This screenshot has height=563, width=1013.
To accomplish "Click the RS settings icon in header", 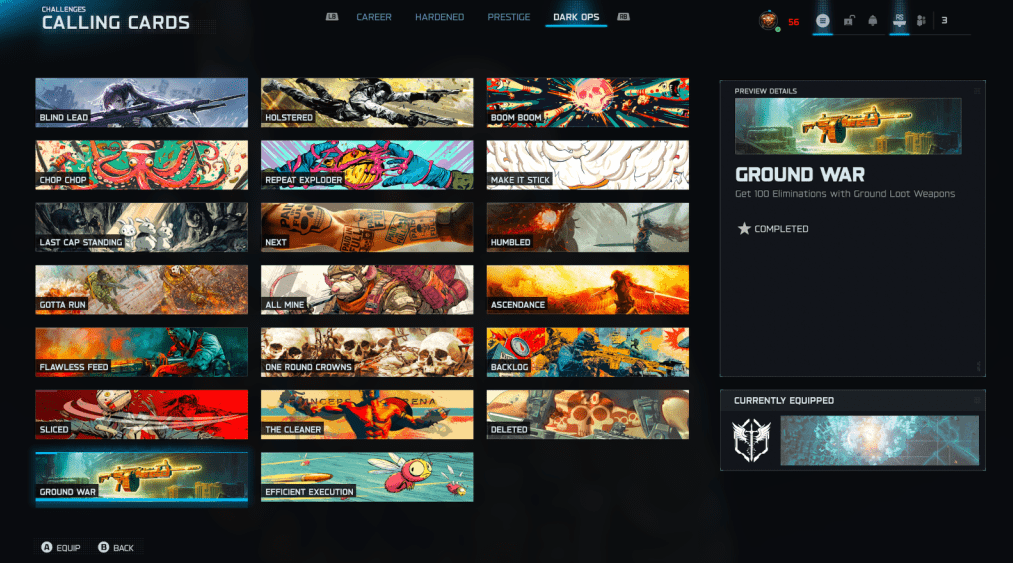I will click(x=899, y=21).
